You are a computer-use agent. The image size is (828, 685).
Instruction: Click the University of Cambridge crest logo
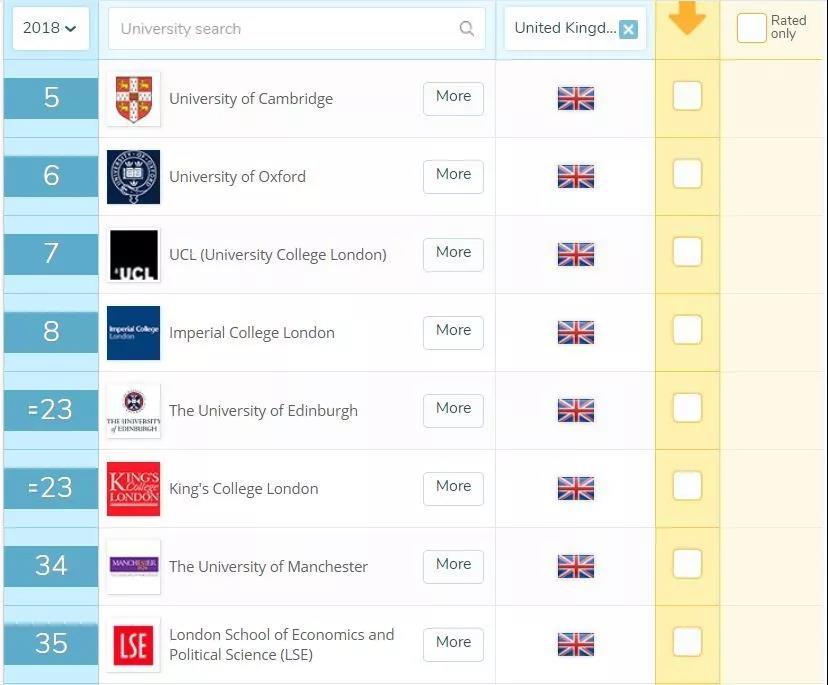[134, 99]
